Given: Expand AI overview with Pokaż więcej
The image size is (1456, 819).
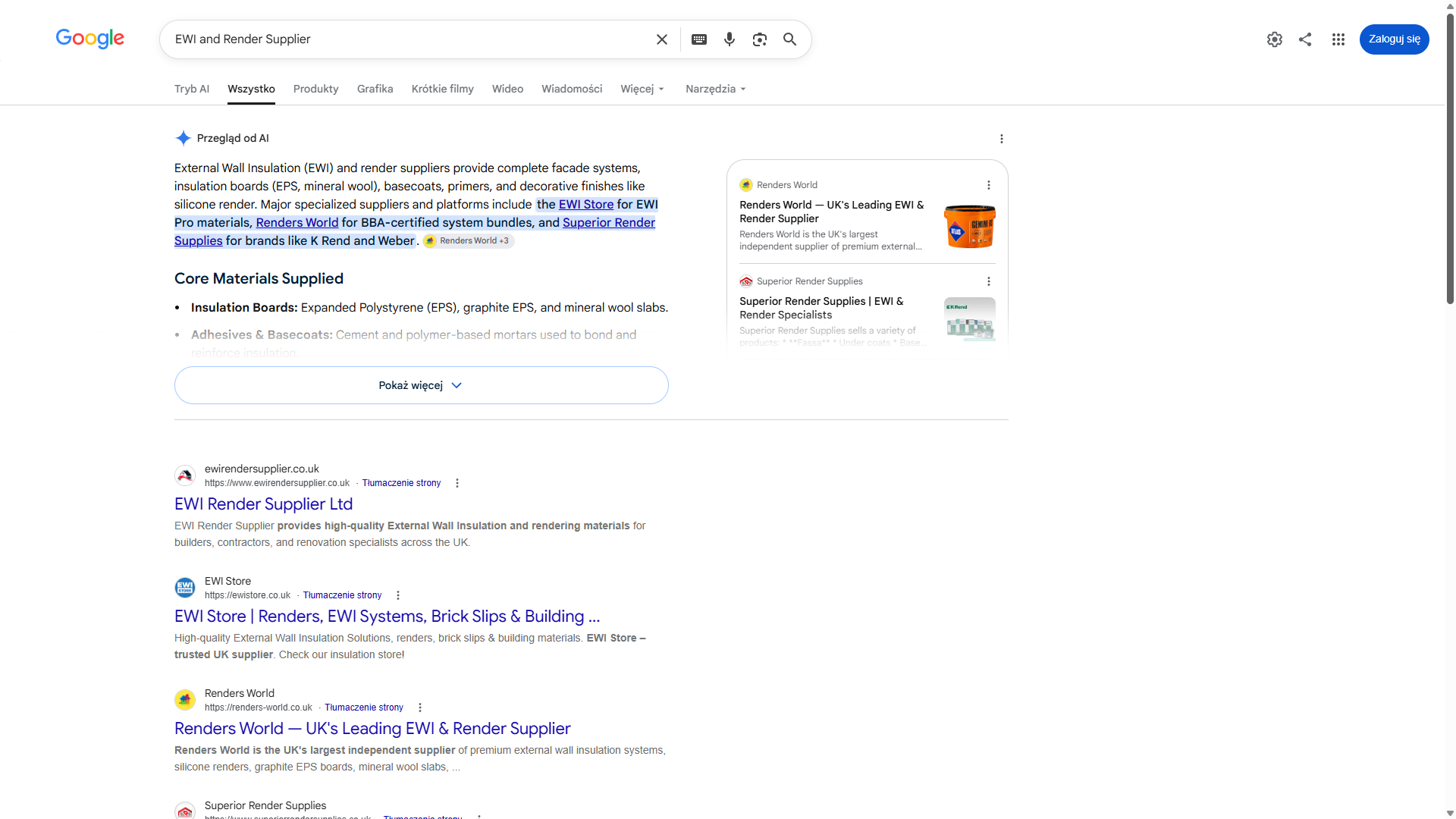Looking at the screenshot, I should (x=422, y=385).
